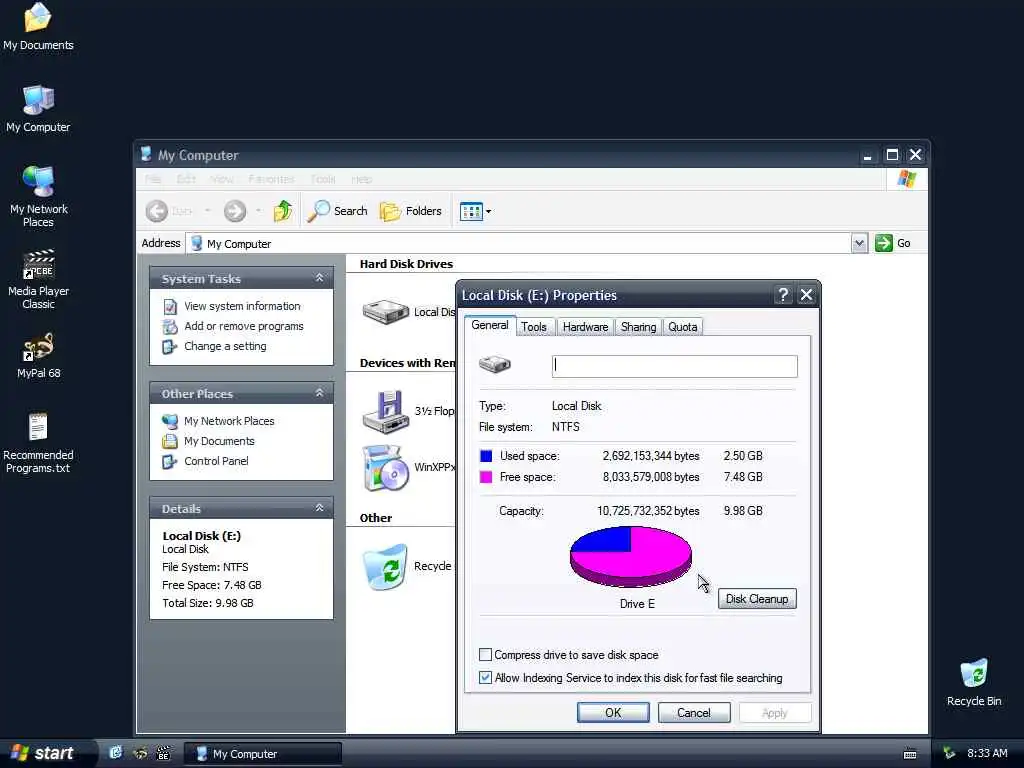This screenshot has height=768, width=1024.
Task: Select the WinXPPx CD drive icon
Action: [385, 468]
